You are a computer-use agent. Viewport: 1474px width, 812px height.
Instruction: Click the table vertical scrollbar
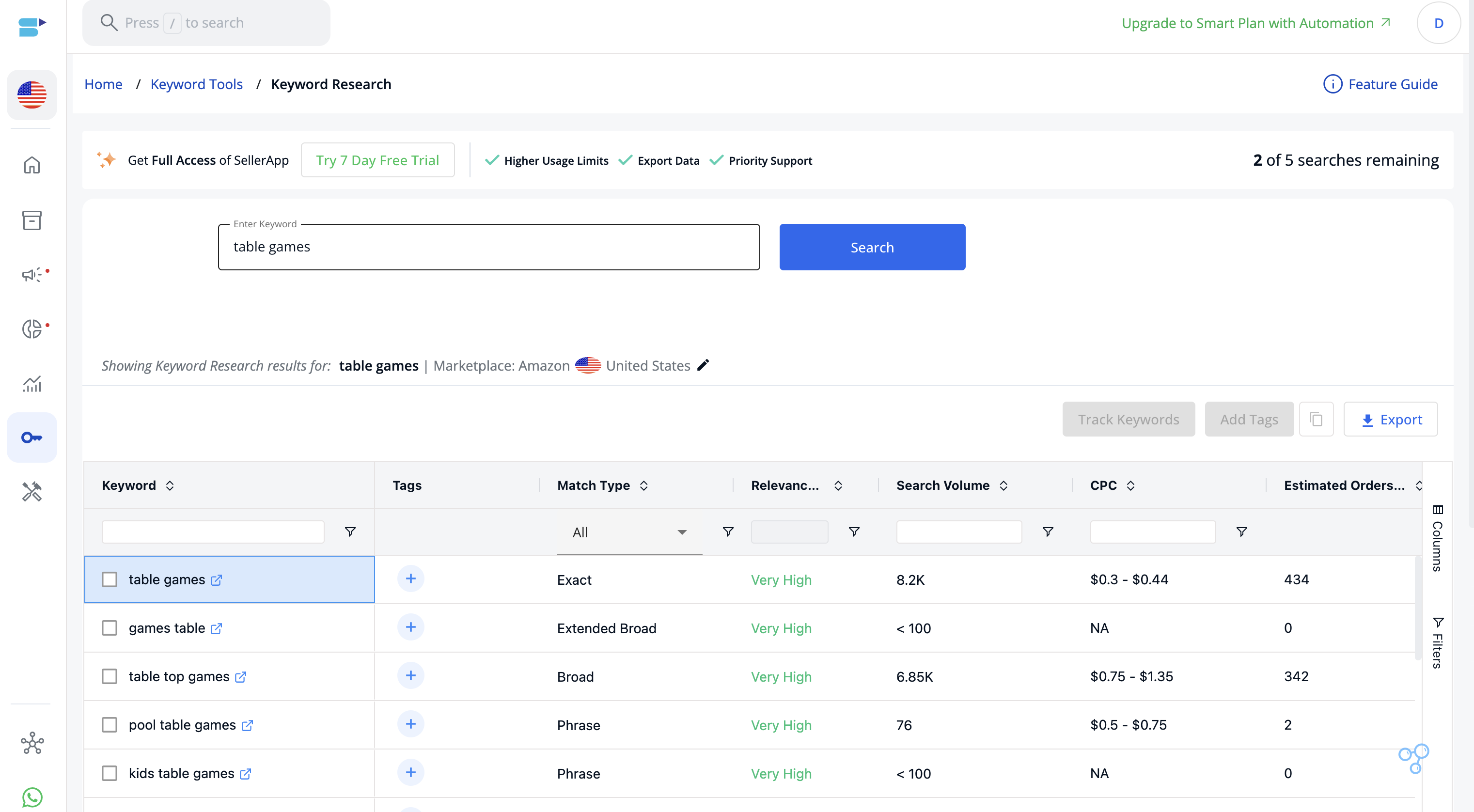[1418, 609]
